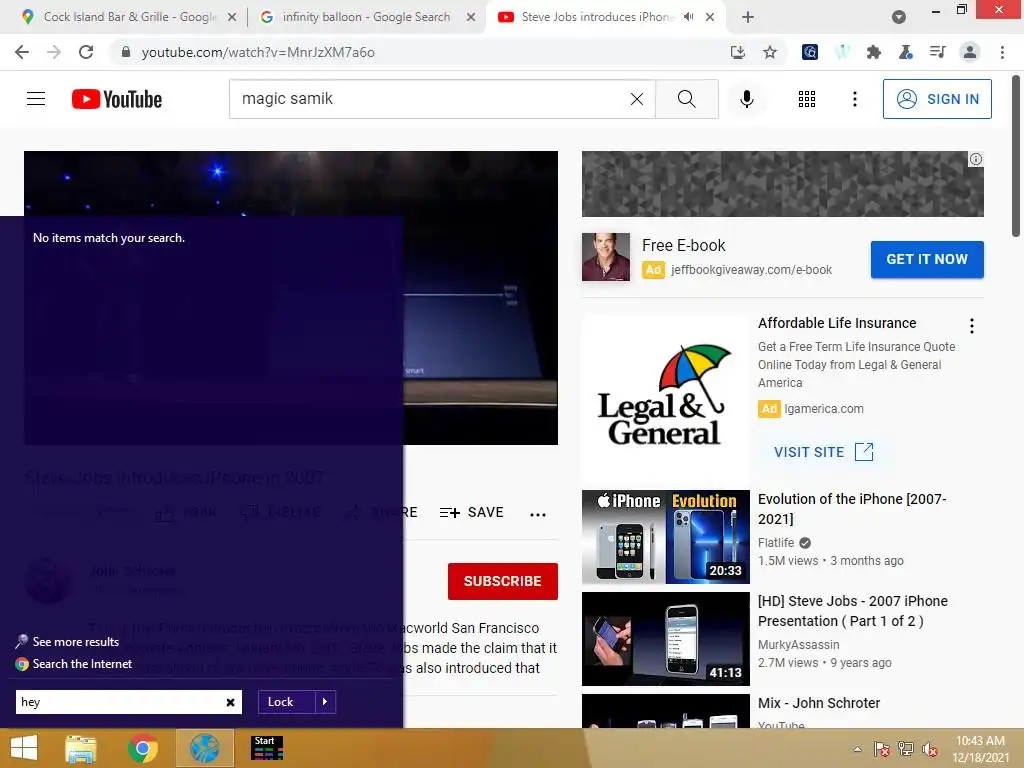Click See more results in Start menu
Image resolution: width=1024 pixels, height=768 pixels.
pos(68,642)
